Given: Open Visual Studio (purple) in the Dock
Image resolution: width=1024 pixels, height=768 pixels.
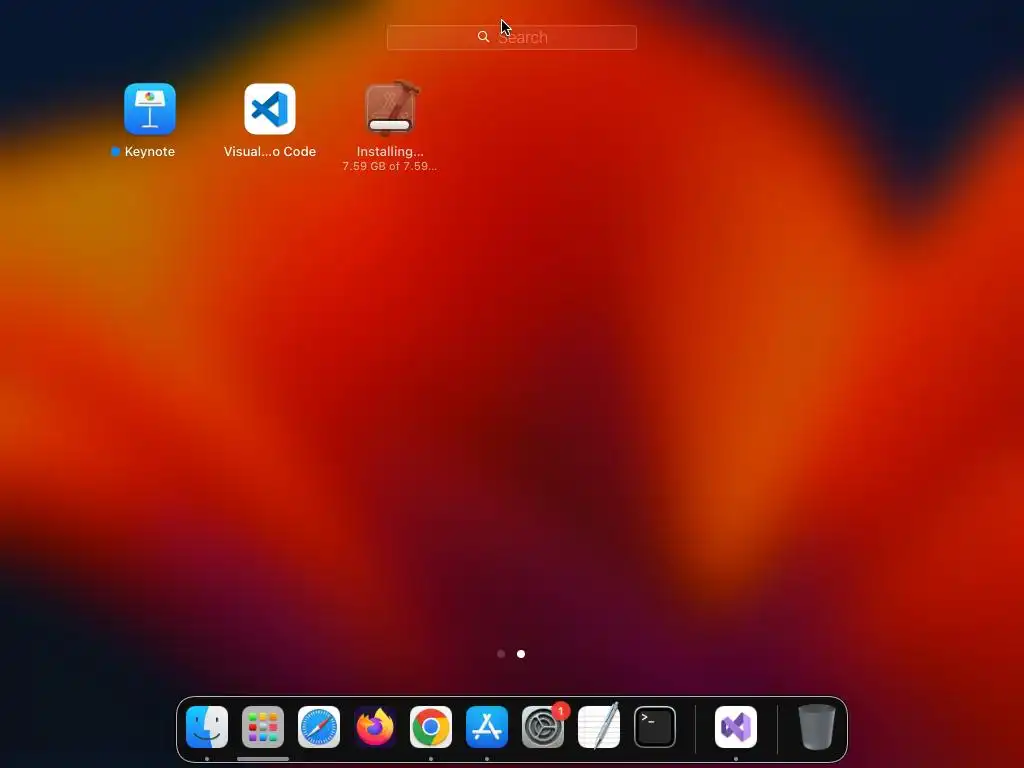Looking at the screenshot, I should pyautogui.click(x=736, y=727).
